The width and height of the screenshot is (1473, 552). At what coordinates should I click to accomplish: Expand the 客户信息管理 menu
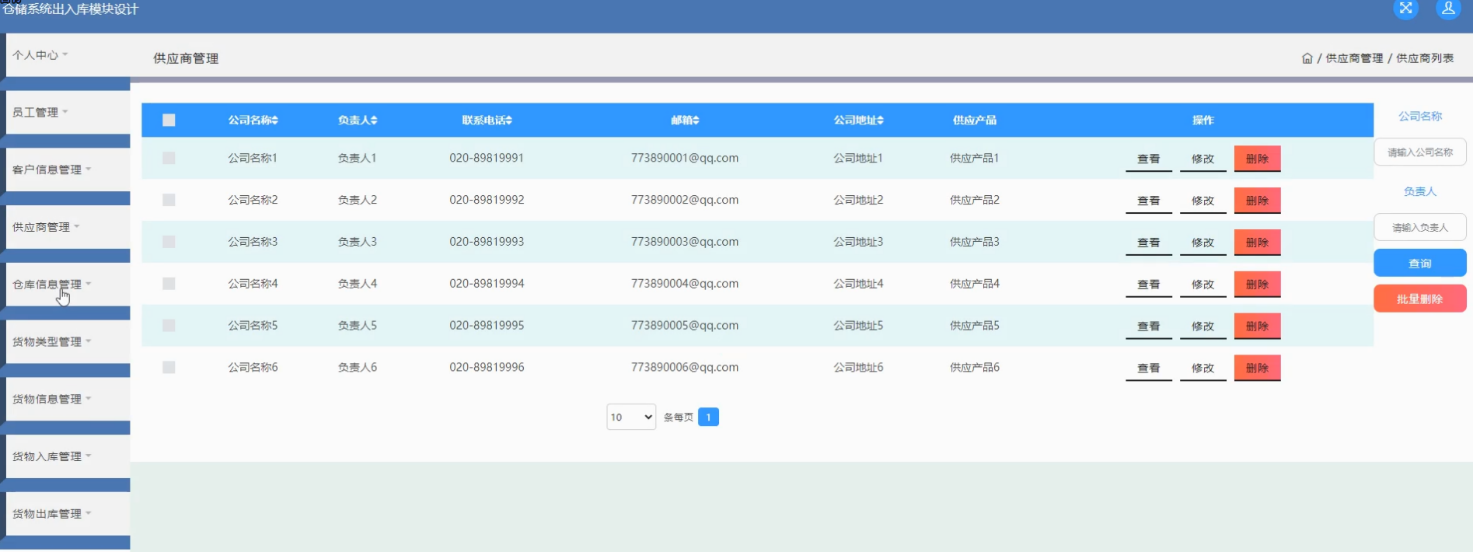tap(68, 169)
